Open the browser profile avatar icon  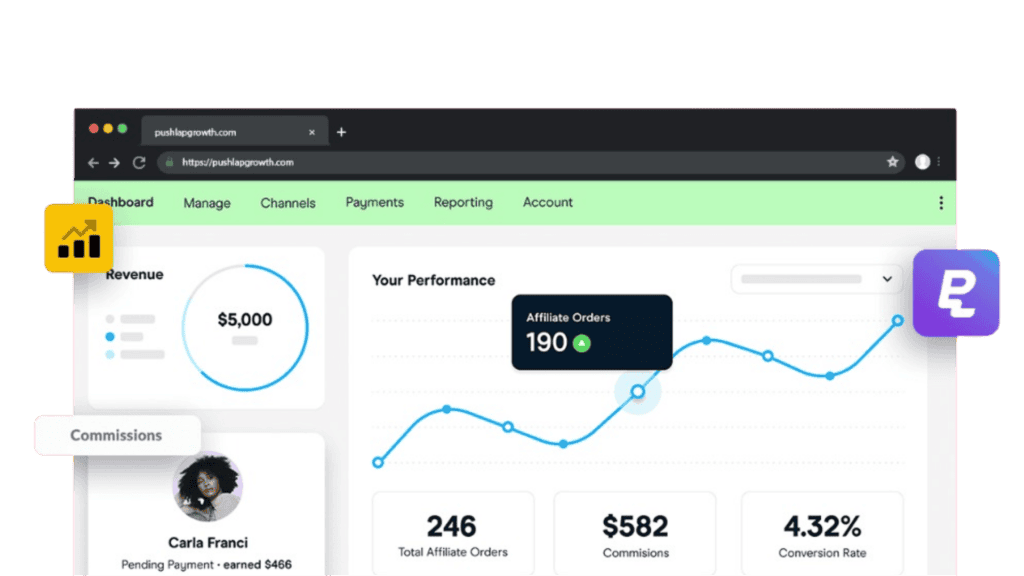[922, 162]
